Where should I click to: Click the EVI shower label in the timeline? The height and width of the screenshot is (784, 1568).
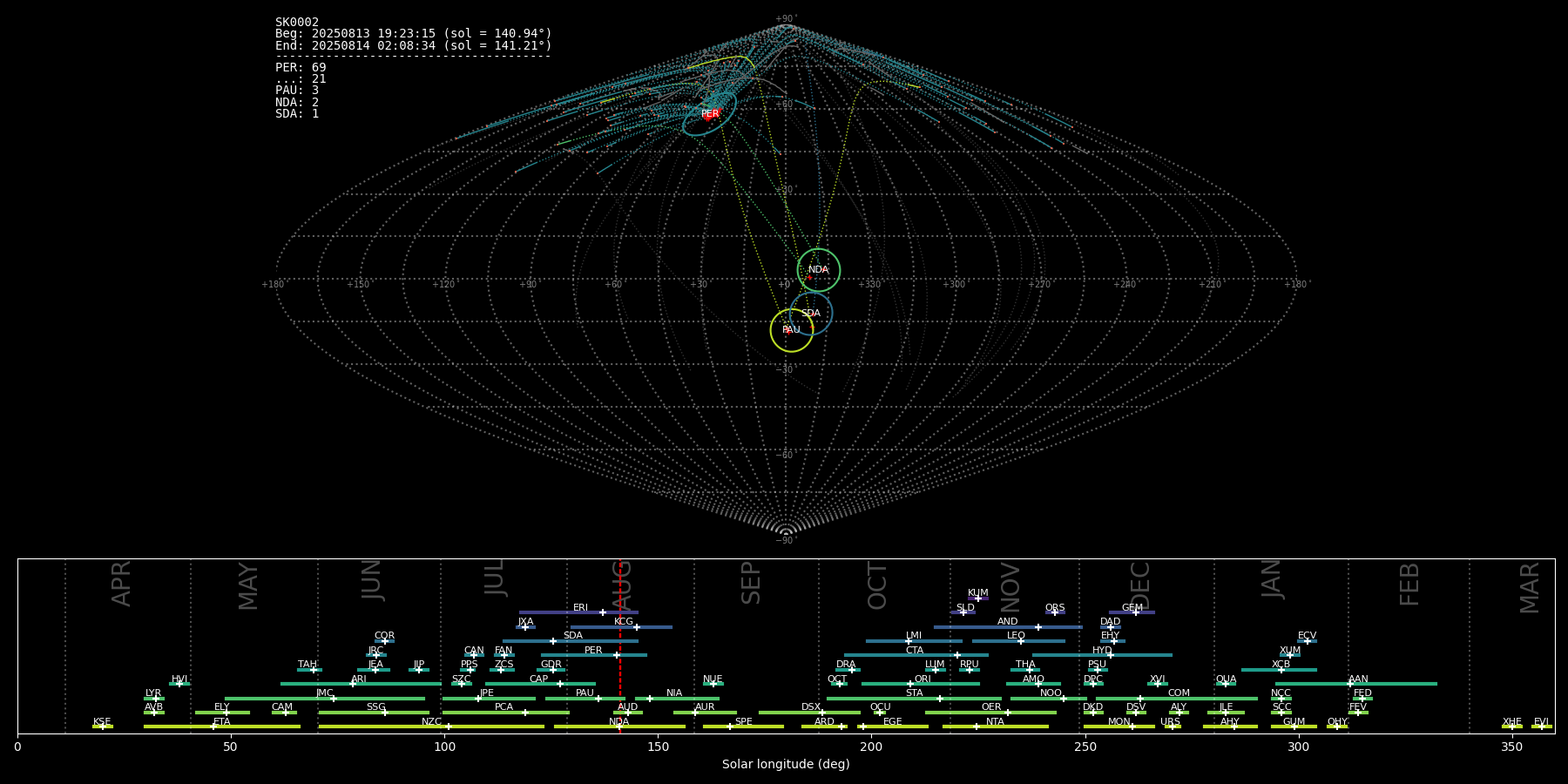pyautogui.click(x=1541, y=722)
